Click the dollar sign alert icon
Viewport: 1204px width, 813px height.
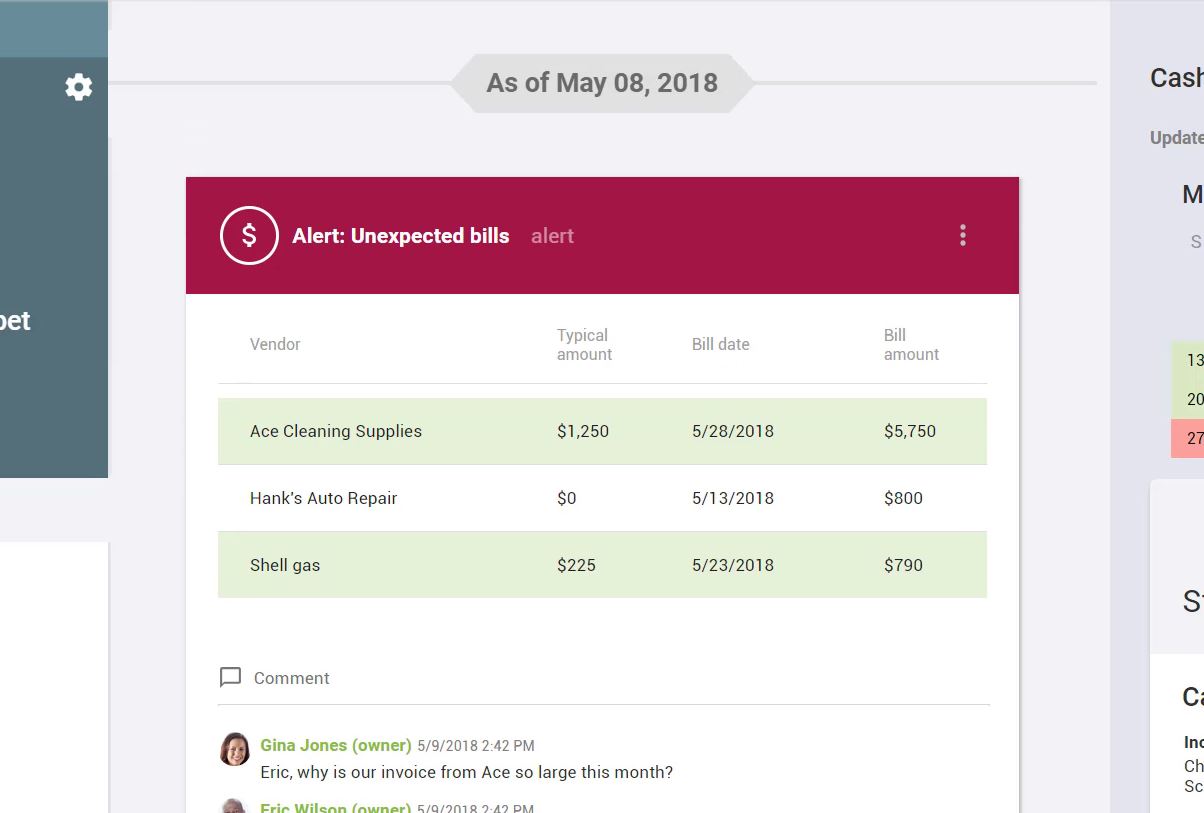click(x=249, y=236)
